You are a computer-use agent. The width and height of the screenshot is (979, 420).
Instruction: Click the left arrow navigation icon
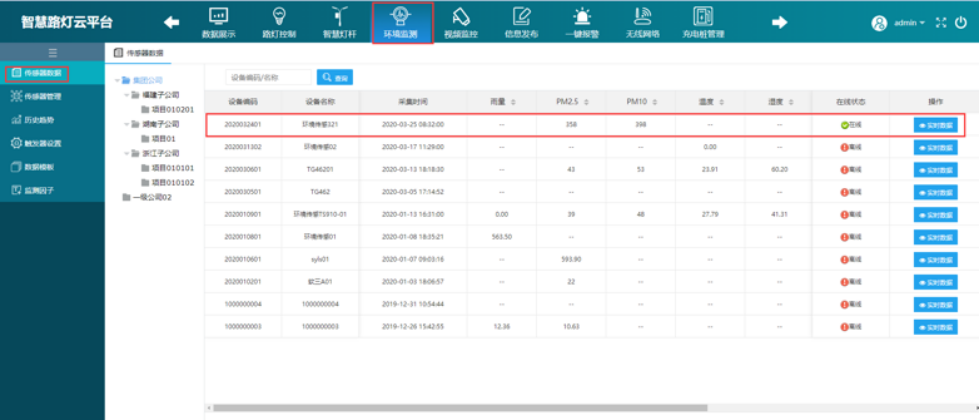[172, 22]
